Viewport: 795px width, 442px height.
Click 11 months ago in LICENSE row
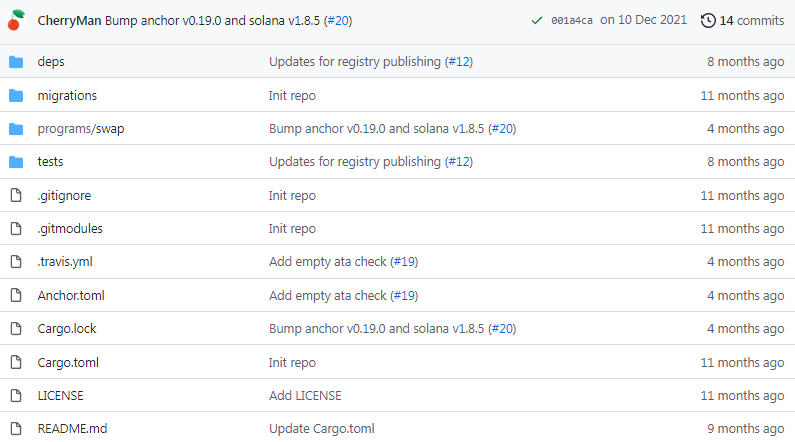point(742,395)
